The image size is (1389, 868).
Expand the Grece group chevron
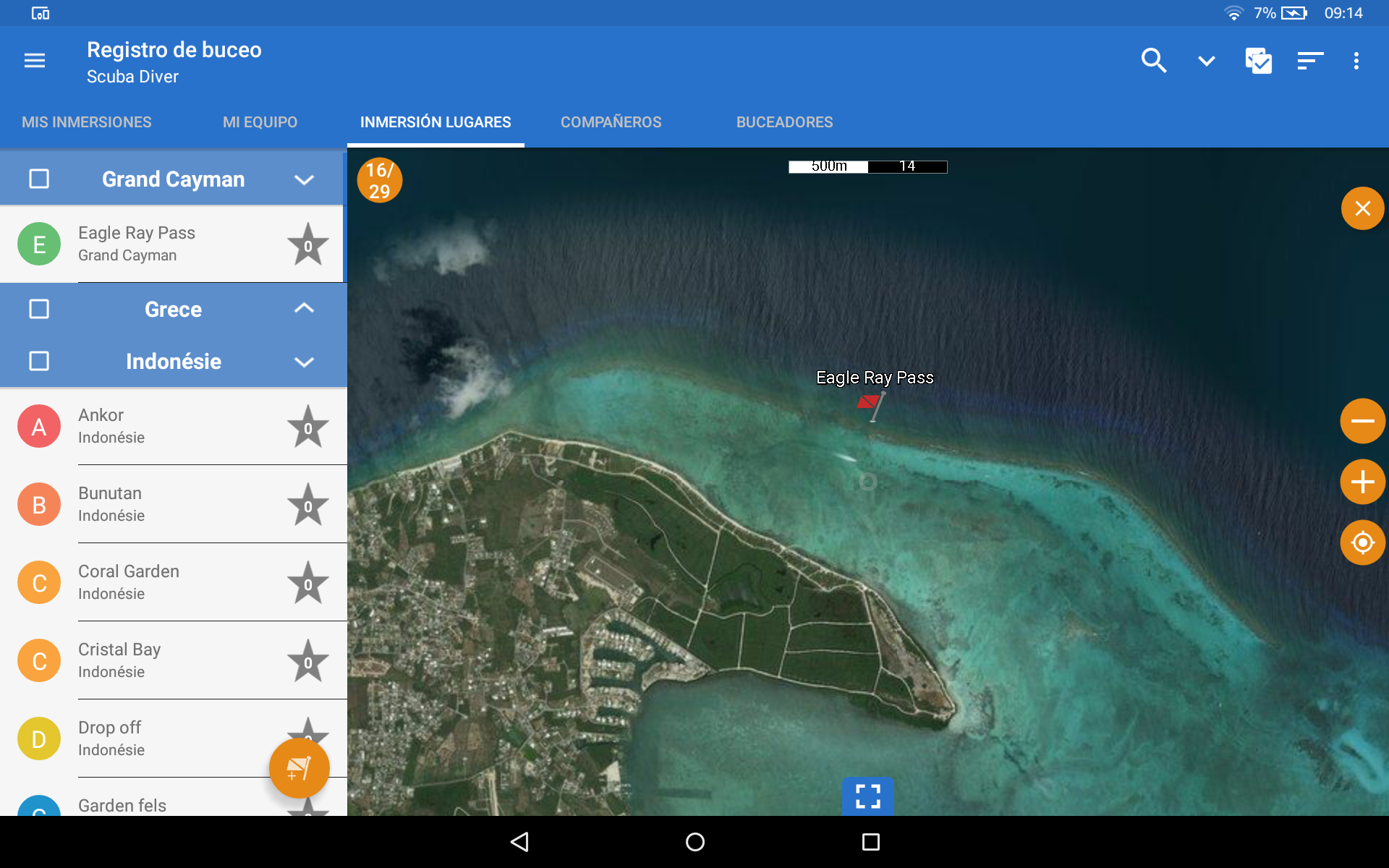point(305,308)
